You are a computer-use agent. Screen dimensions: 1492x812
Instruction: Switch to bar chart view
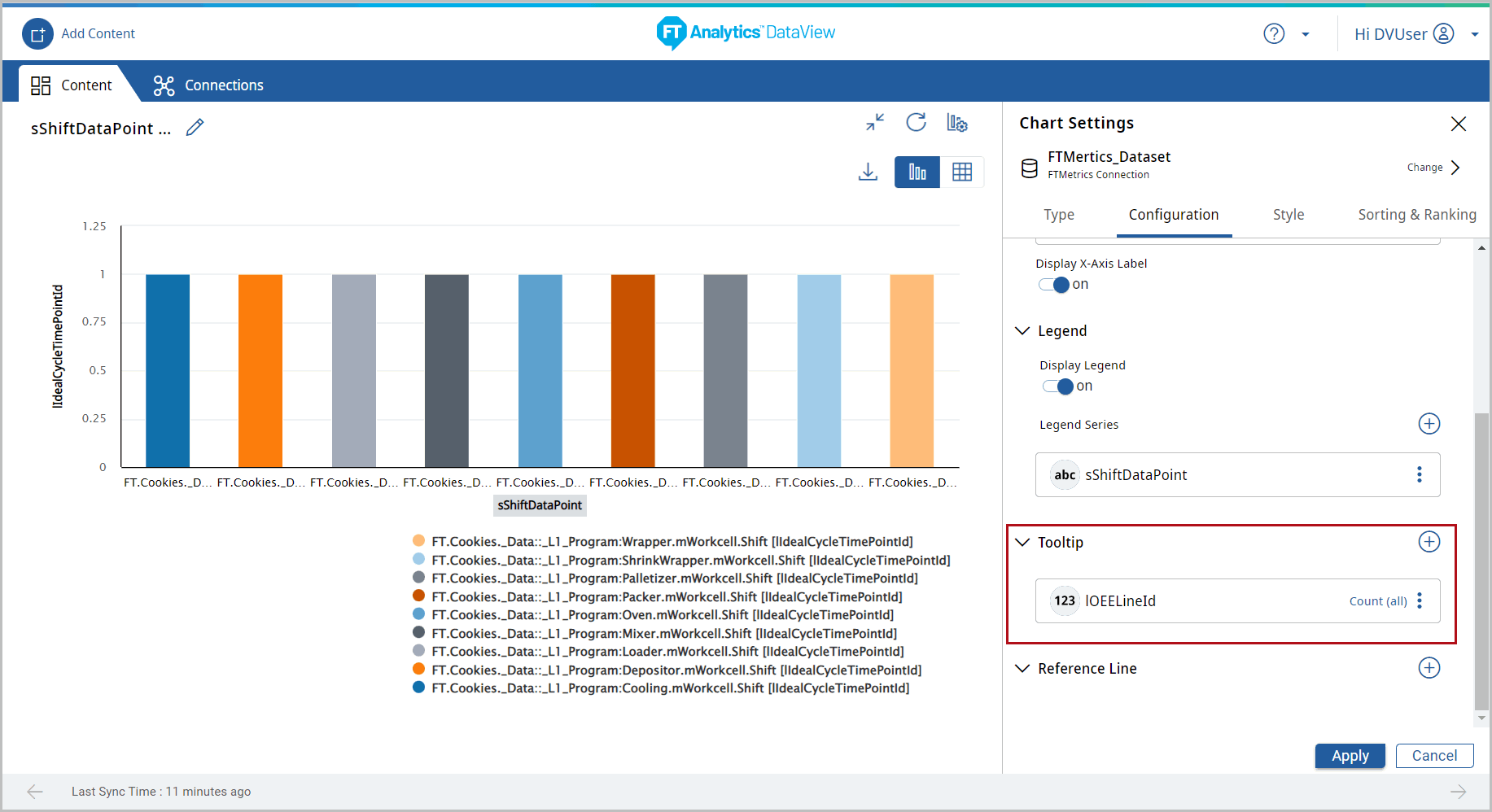click(x=917, y=172)
